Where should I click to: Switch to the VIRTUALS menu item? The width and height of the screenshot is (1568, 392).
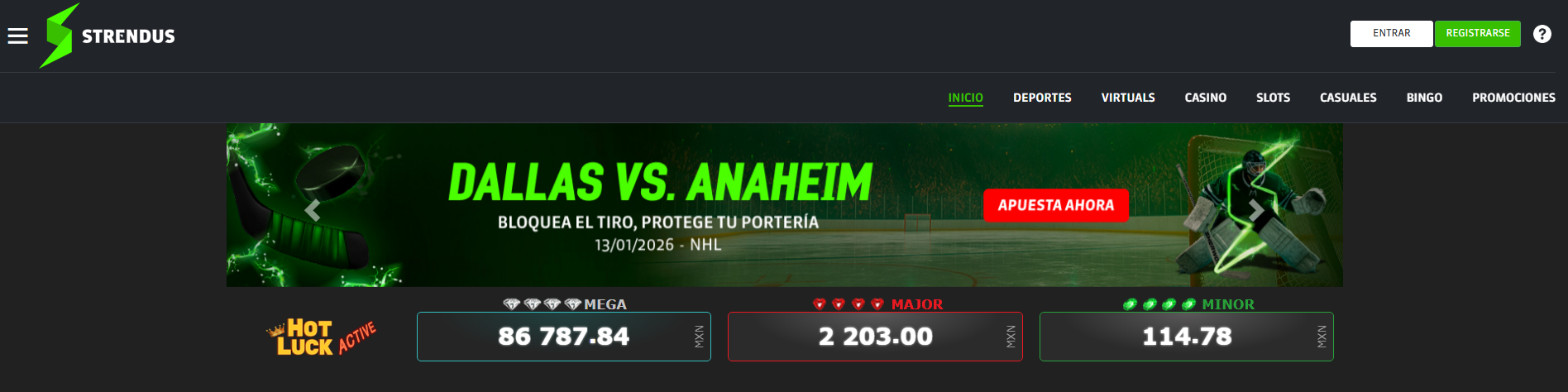[1127, 98]
